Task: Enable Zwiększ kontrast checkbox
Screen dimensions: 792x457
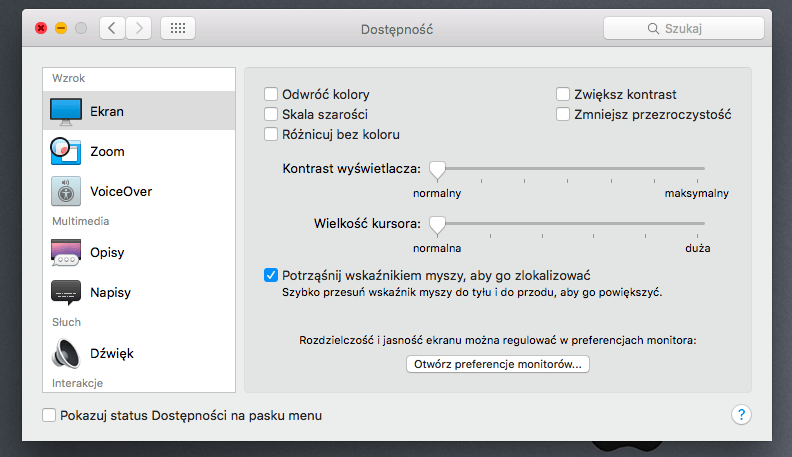Action: point(563,94)
